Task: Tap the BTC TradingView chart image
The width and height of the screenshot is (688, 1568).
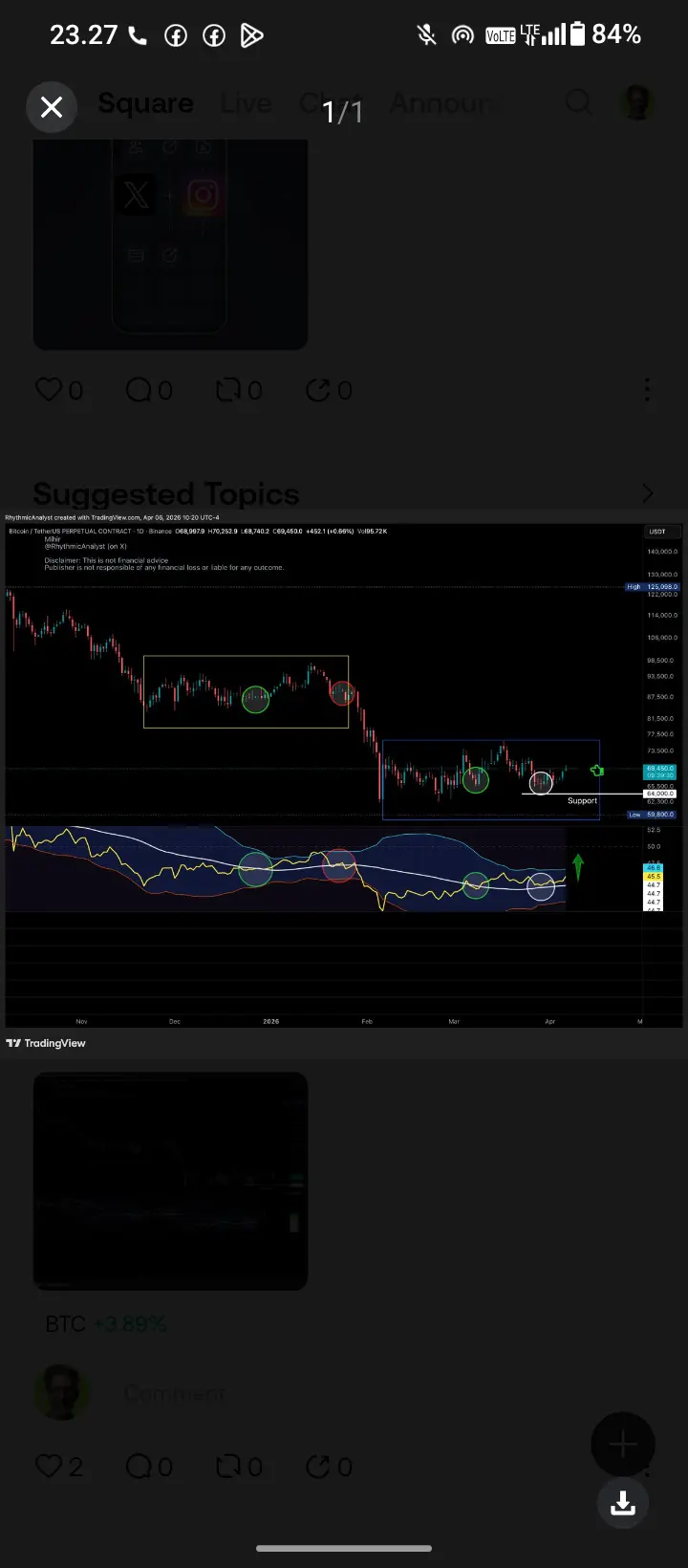Action: [342, 782]
